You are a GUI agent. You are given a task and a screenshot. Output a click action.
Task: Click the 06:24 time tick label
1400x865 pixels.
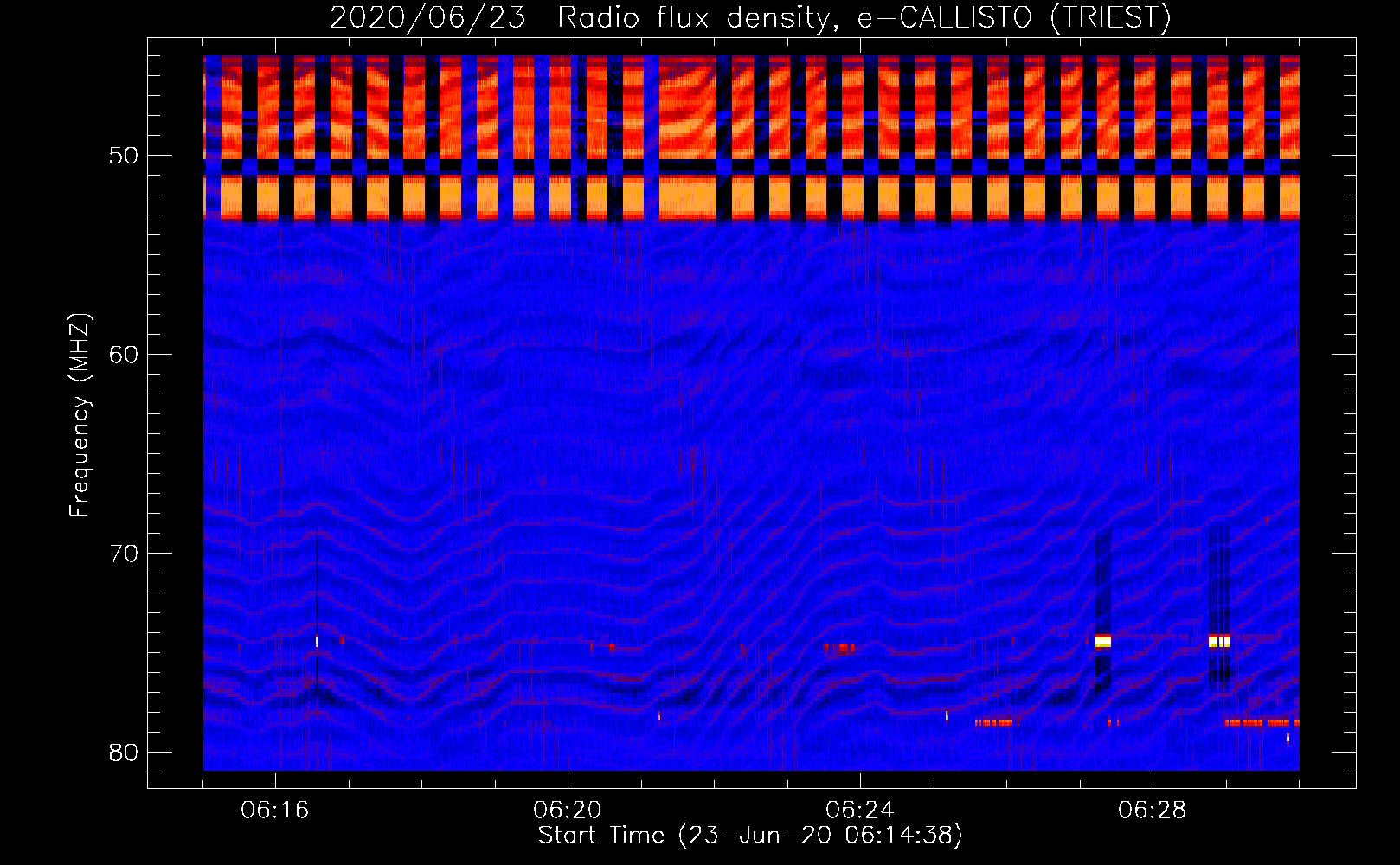click(860, 811)
